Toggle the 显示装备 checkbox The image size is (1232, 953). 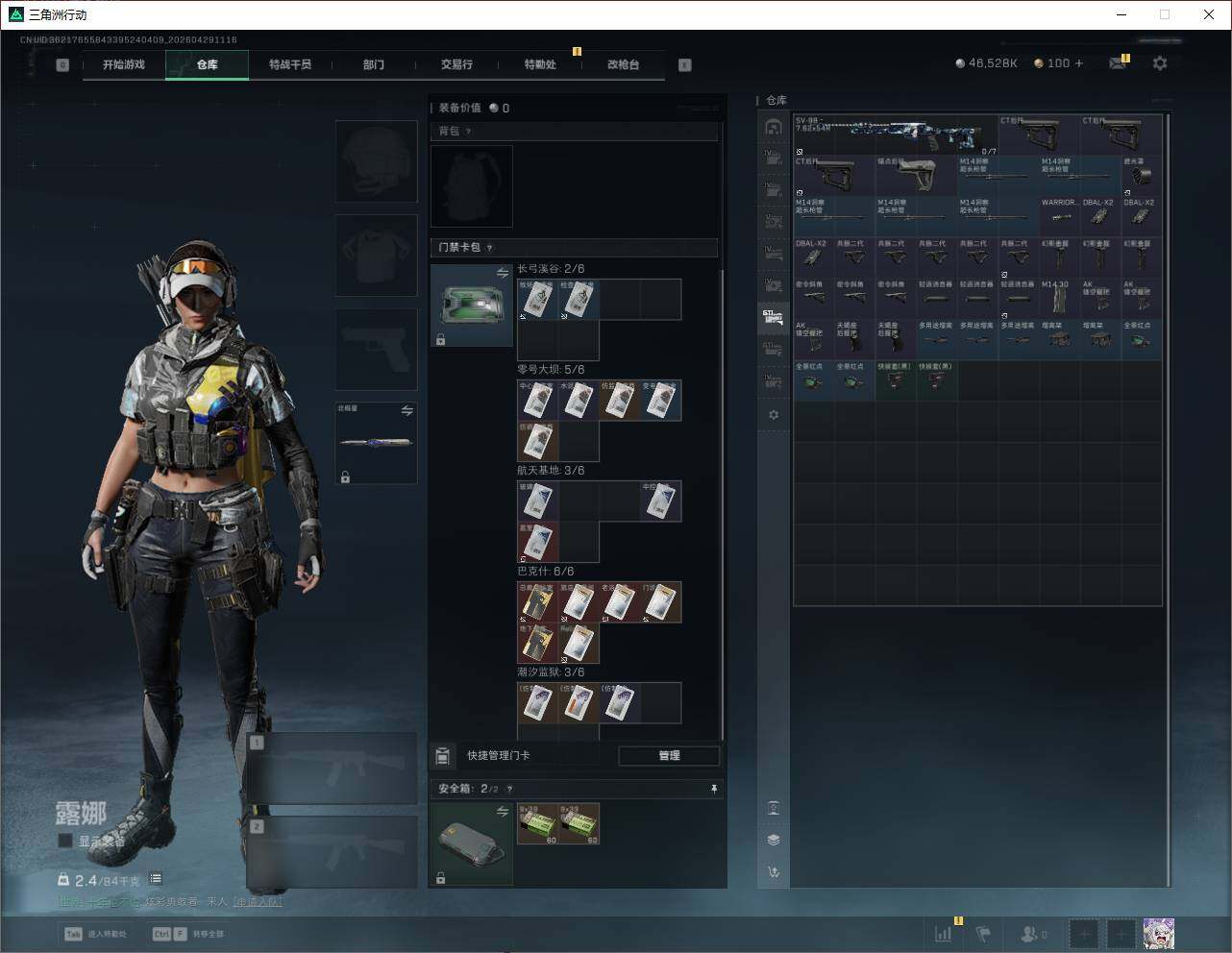pyautogui.click(x=65, y=841)
